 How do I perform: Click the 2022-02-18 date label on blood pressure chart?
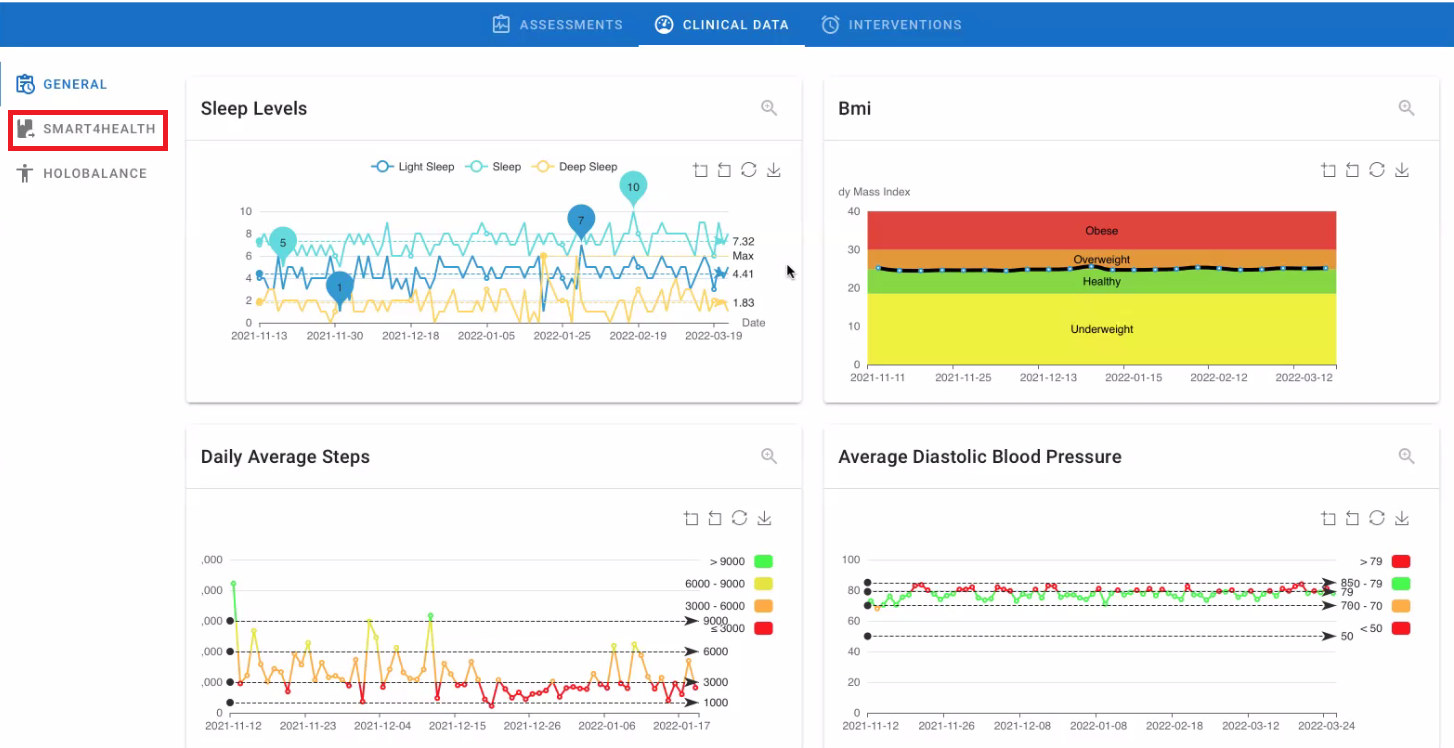[1174, 726]
